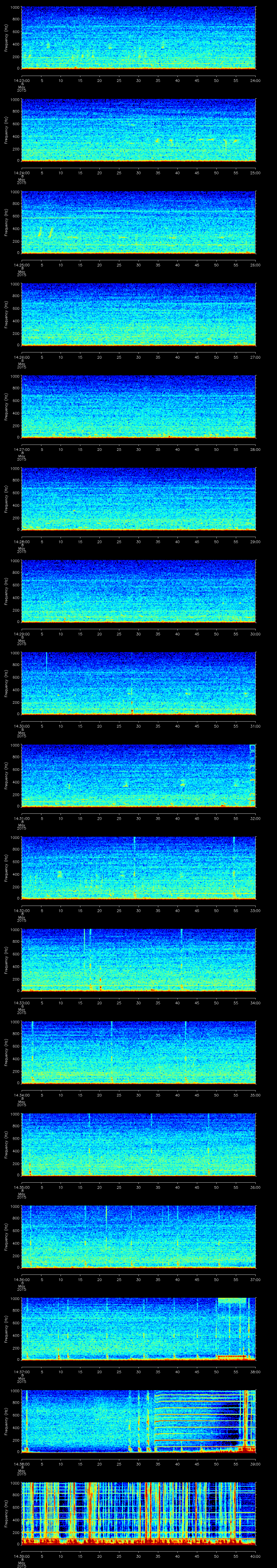Click the 14:28:00 start time label
The height and width of the screenshot is (1568, 277).
(x=21, y=542)
